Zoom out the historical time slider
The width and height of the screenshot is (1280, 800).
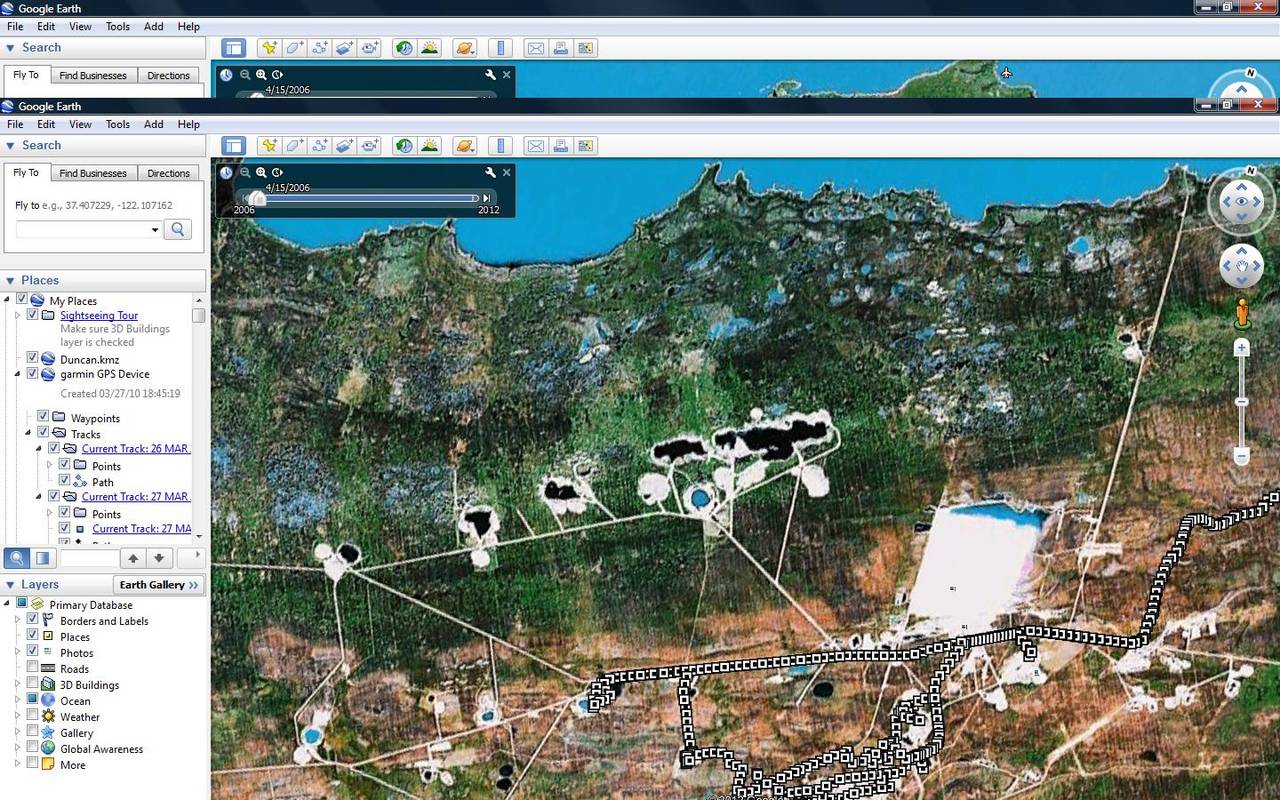[x=245, y=172]
